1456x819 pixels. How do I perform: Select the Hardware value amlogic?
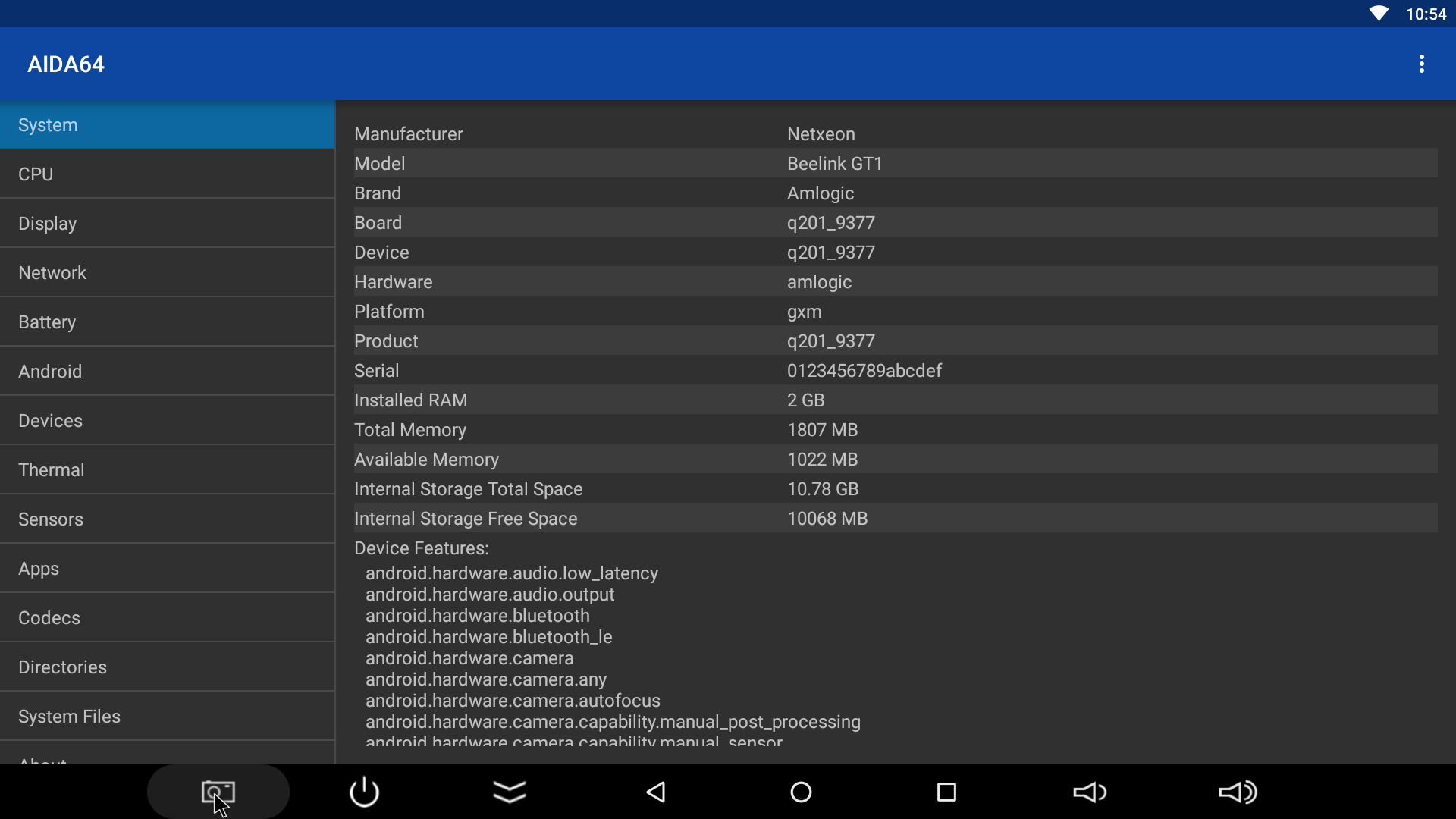pyautogui.click(x=819, y=282)
